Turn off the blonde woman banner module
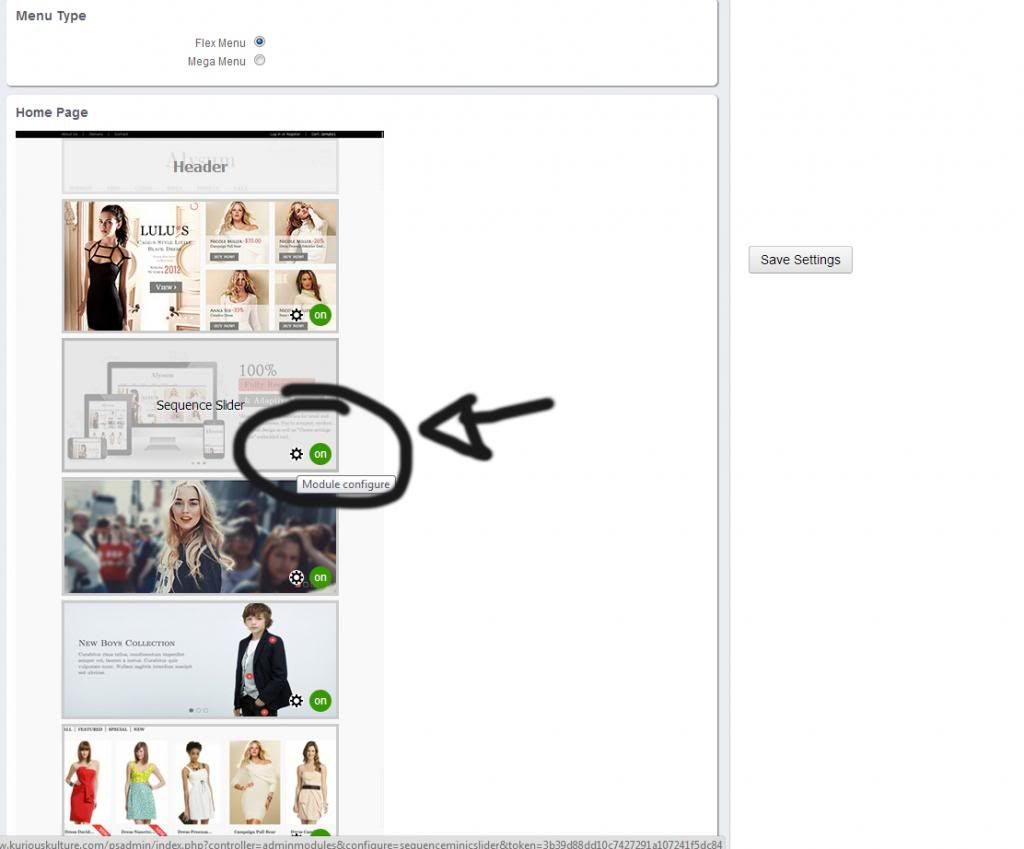 [320, 577]
